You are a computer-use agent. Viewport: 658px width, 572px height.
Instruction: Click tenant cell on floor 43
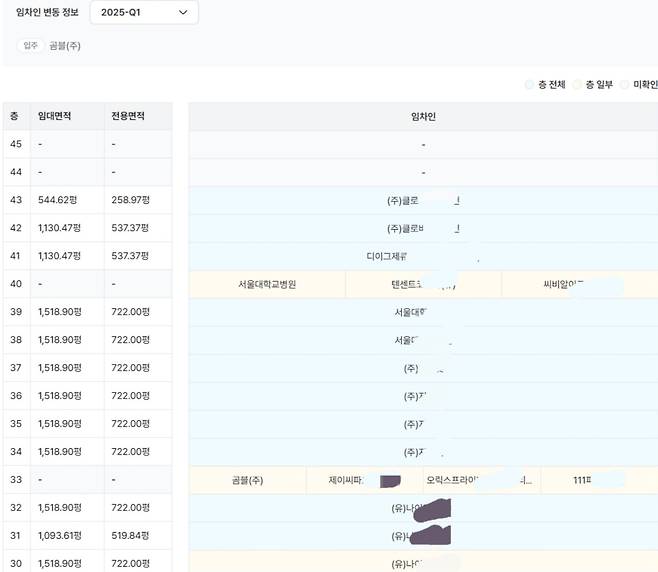423,201
